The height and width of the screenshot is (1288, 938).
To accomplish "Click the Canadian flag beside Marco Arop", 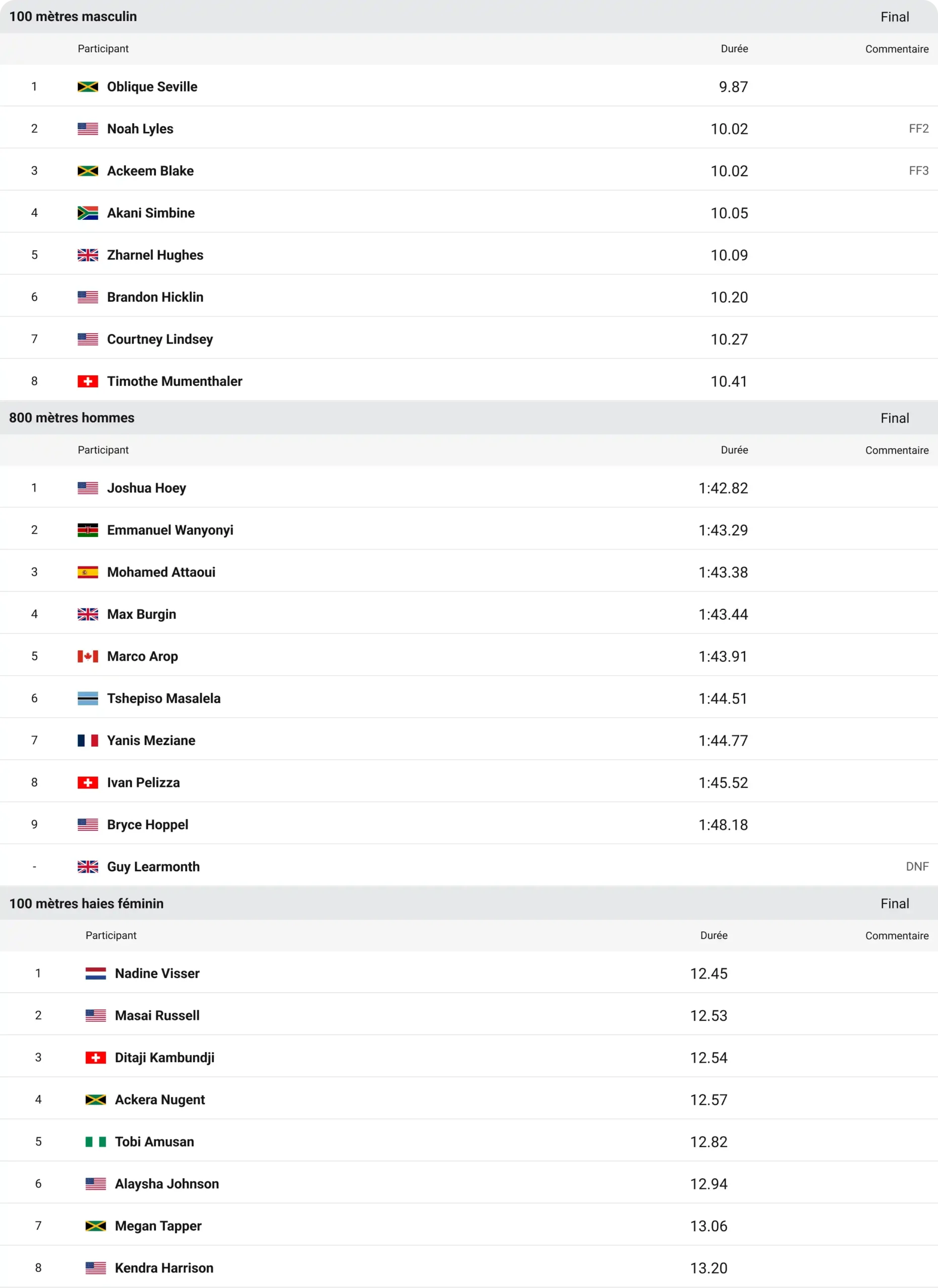I will pyautogui.click(x=88, y=656).
